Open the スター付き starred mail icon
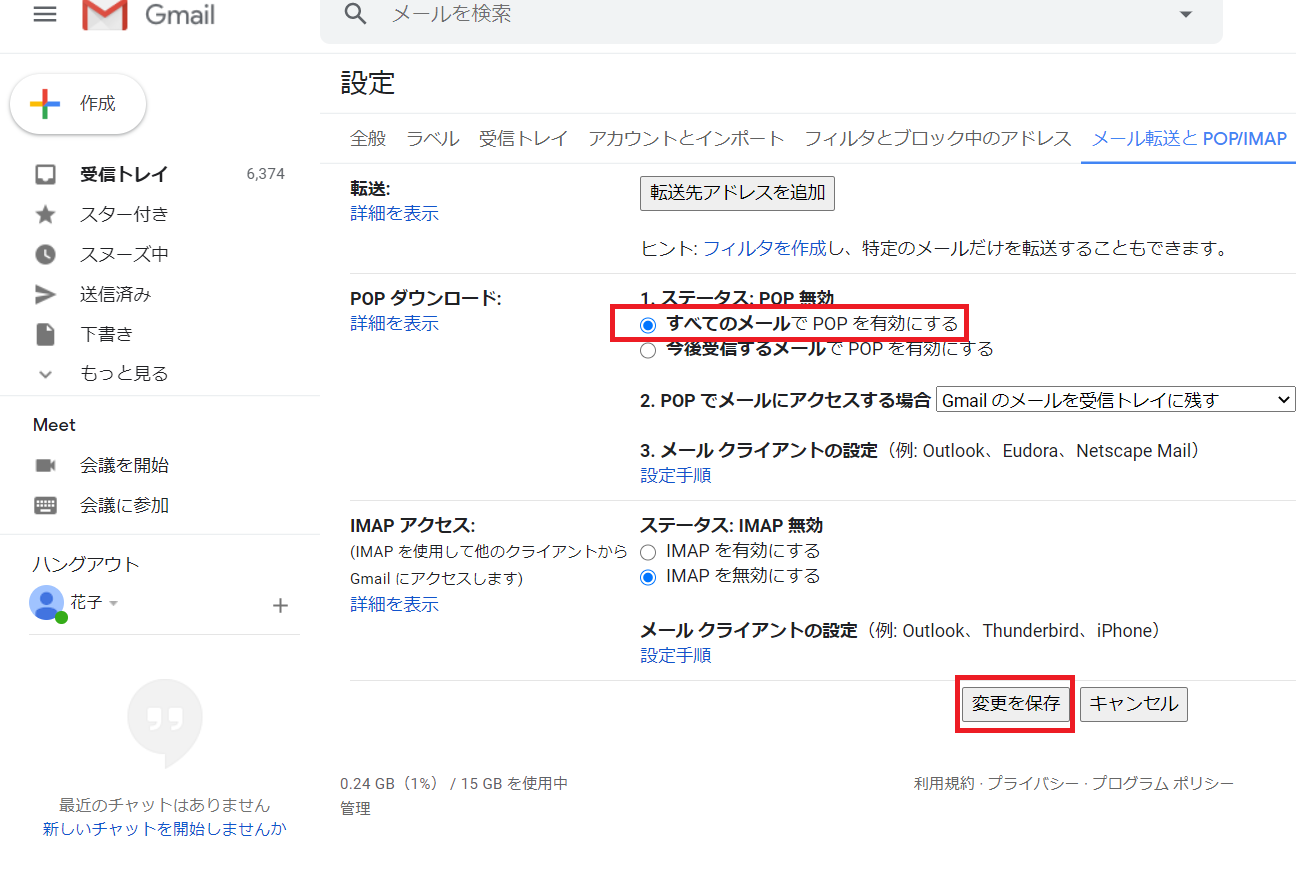 [45, 213]
